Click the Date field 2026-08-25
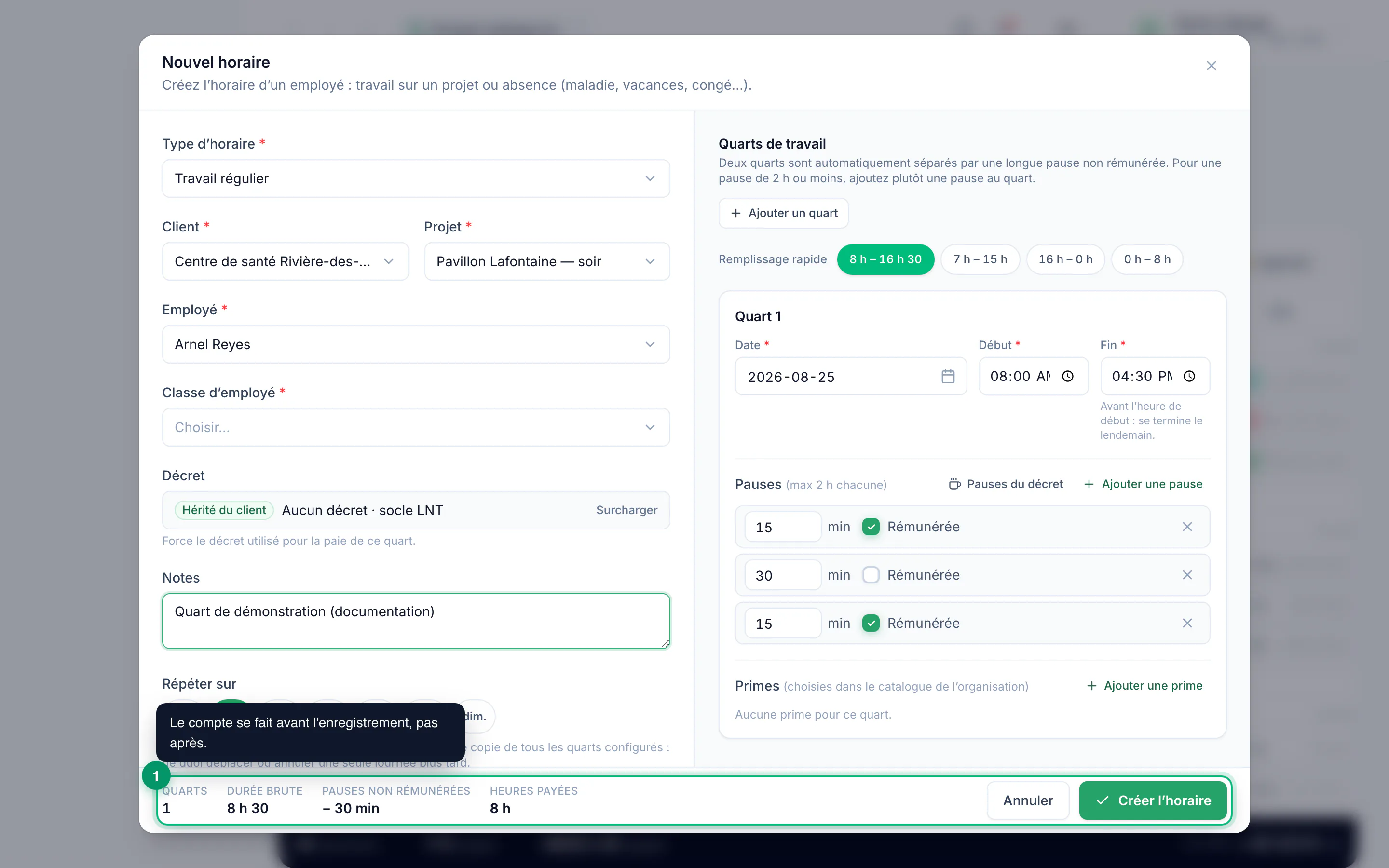The width and height of the screenshot is (1389, 868). click(851, 376)
